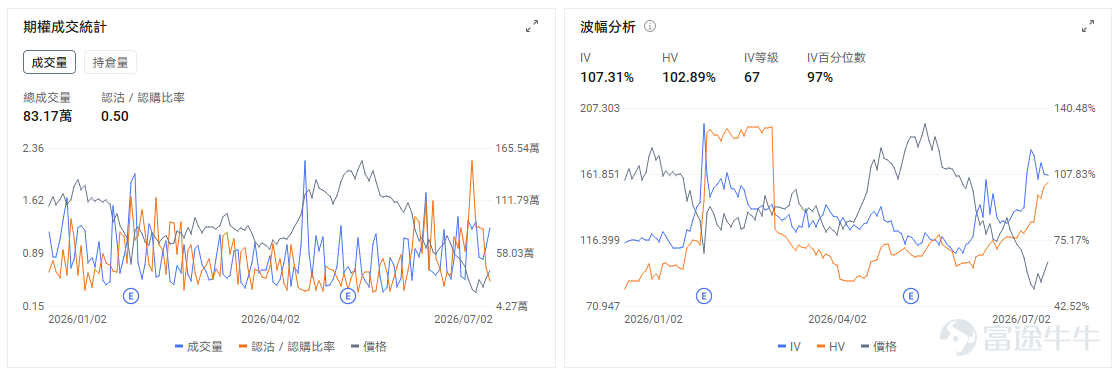Click first earnings E marker in volatility chart
Screen dimensions: 1120x374
pyautogui.click(x=704, y=295)
